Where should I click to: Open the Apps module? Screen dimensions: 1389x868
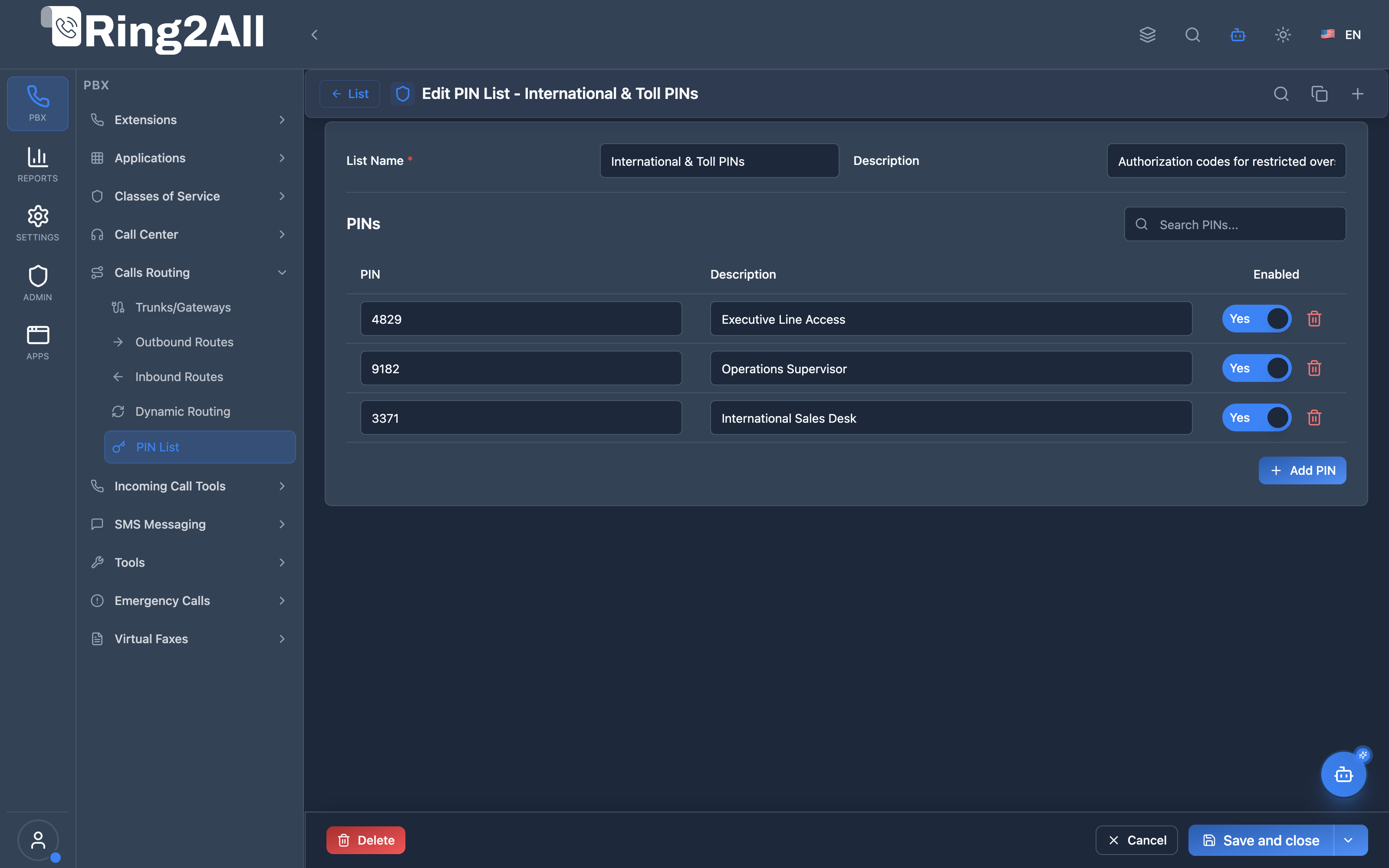[x=37, y=343]
